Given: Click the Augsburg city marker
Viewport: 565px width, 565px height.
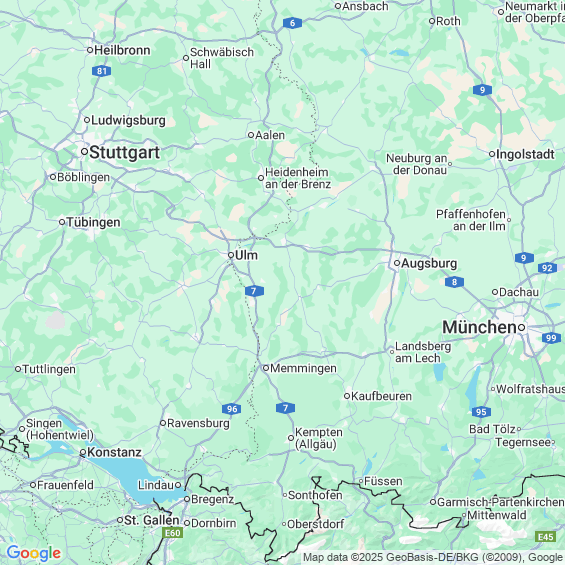Looking at the screenshot, I should click(x=397, y=263).
